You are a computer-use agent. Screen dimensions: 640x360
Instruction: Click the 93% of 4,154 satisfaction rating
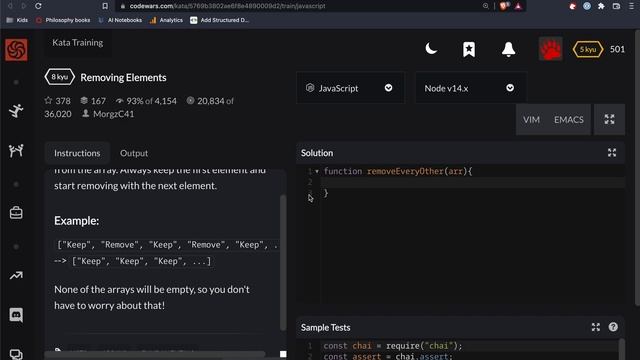146,101
